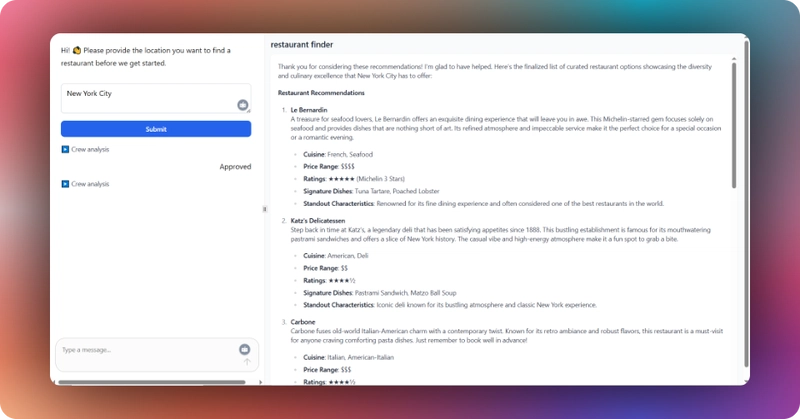The width and height of the screenshot is (800, 419).
Task: Click the blue play icon beside the second Crew analysis
Action: [x=65, y=184]
